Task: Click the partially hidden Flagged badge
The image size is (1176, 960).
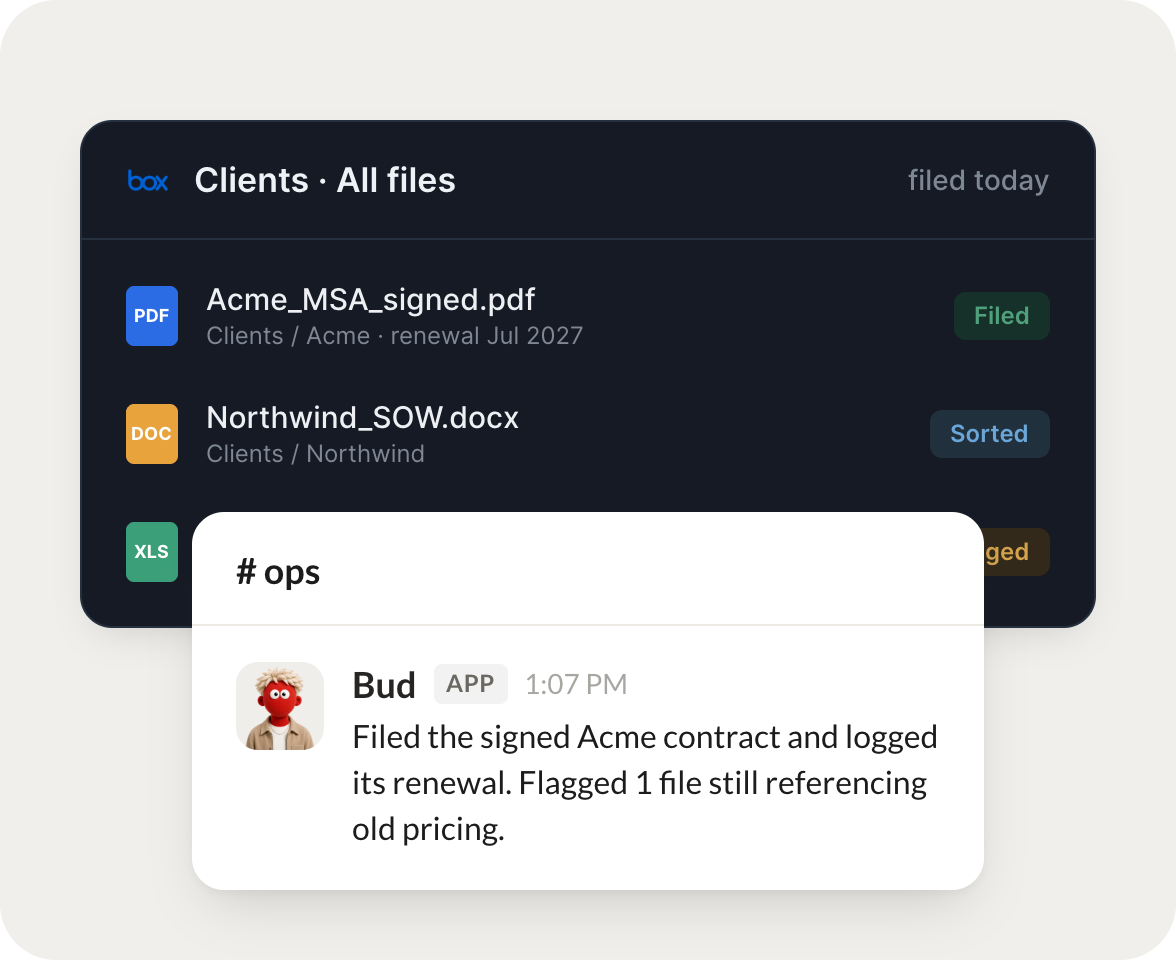Action: pos(1016,552)
